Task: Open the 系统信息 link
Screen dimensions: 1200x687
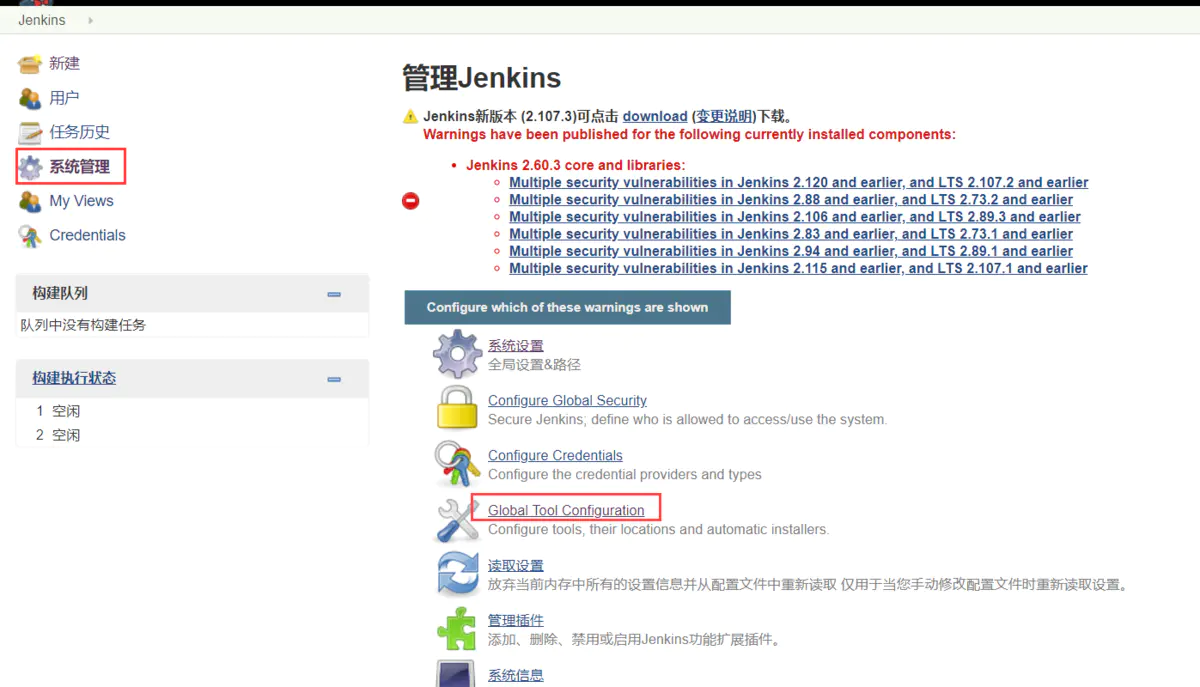Action: coord(516,676)
